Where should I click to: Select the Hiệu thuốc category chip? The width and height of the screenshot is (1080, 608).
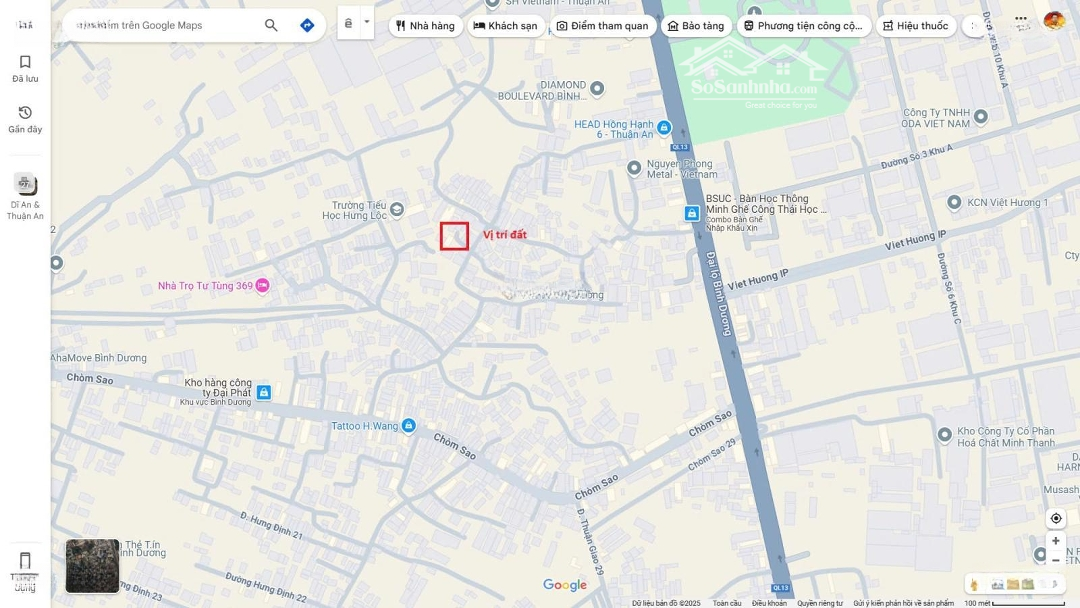tap(915, 25)
